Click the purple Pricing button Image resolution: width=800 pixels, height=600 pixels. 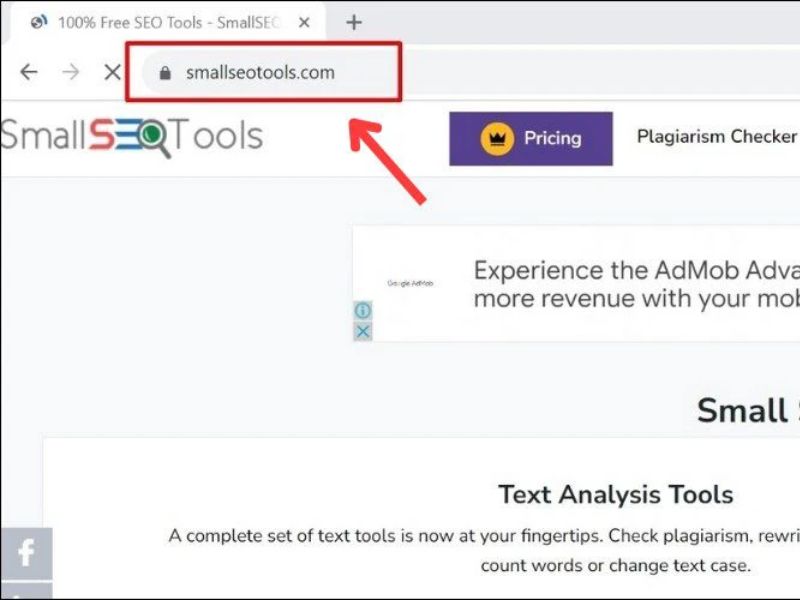click(530, 139)
